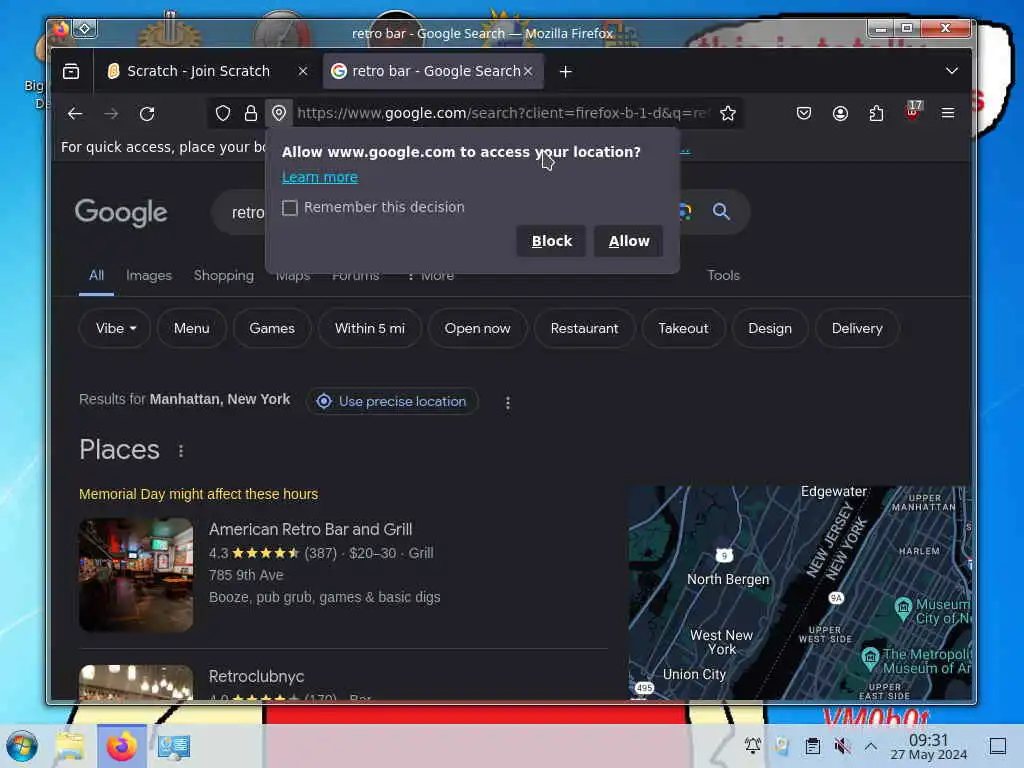Click the uBlock extension badge showing 17

click(913, 111)
